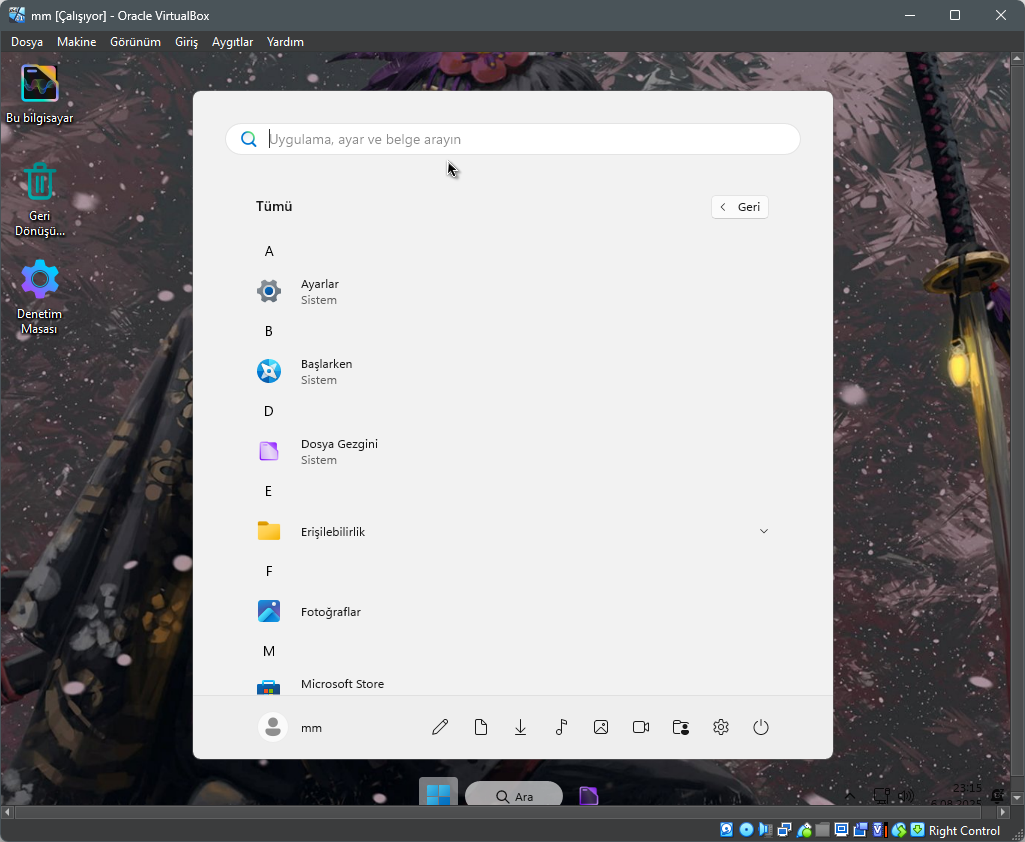Click the VirtualBox display status icon

(841, 830)
